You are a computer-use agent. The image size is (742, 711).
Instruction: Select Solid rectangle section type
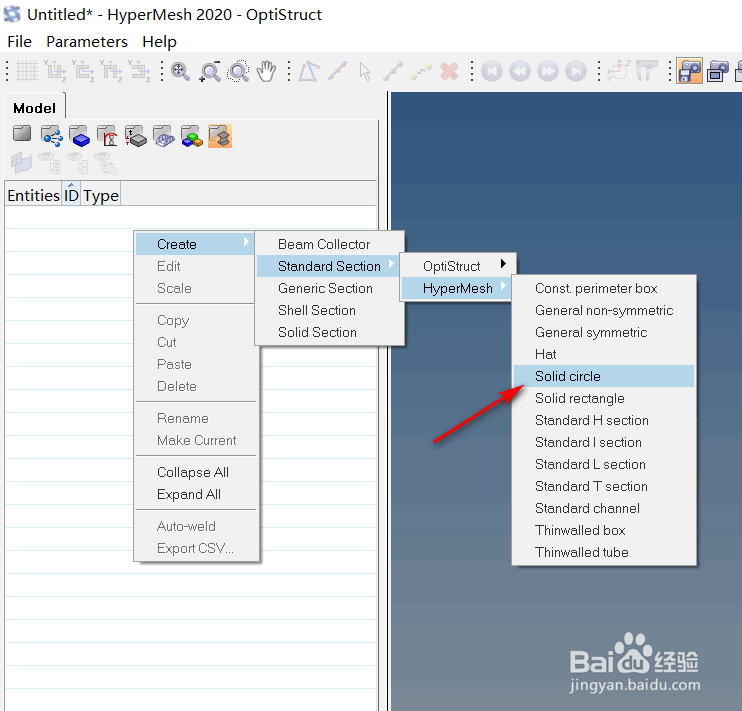pos(604,398)
